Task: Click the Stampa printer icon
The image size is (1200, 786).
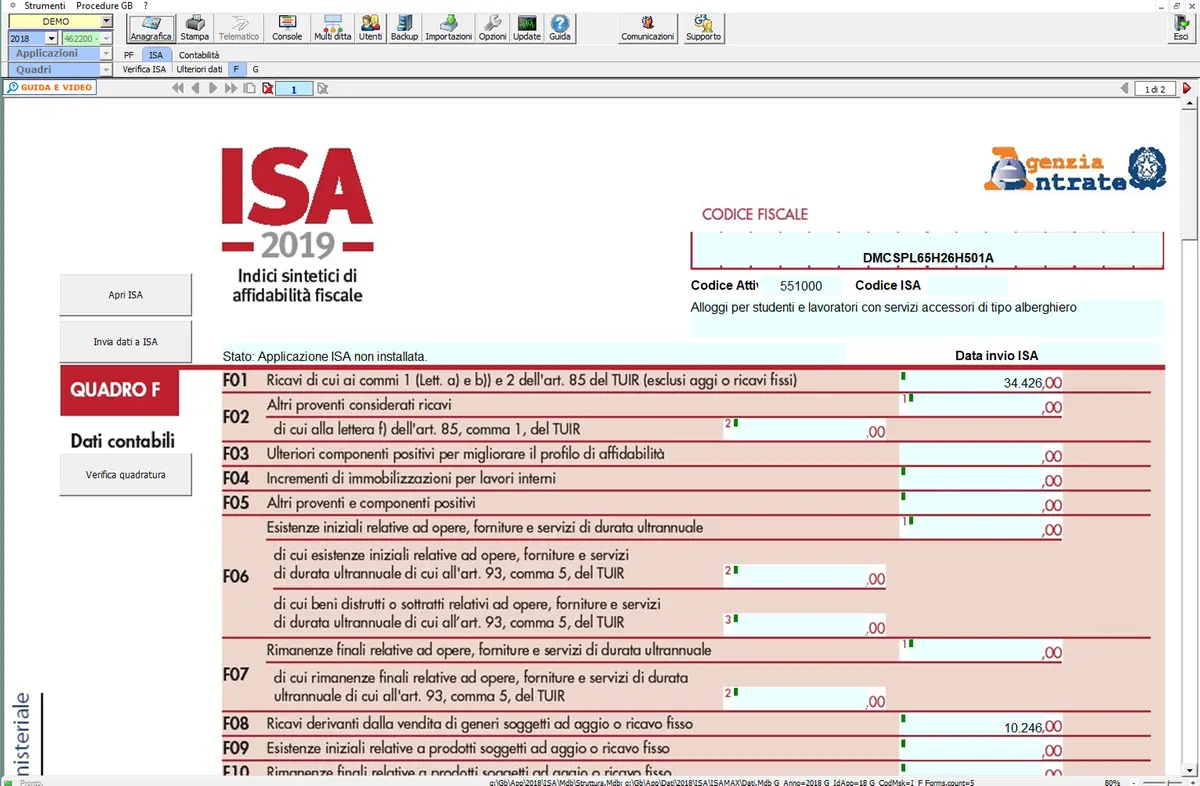Action: click(194, 28)
